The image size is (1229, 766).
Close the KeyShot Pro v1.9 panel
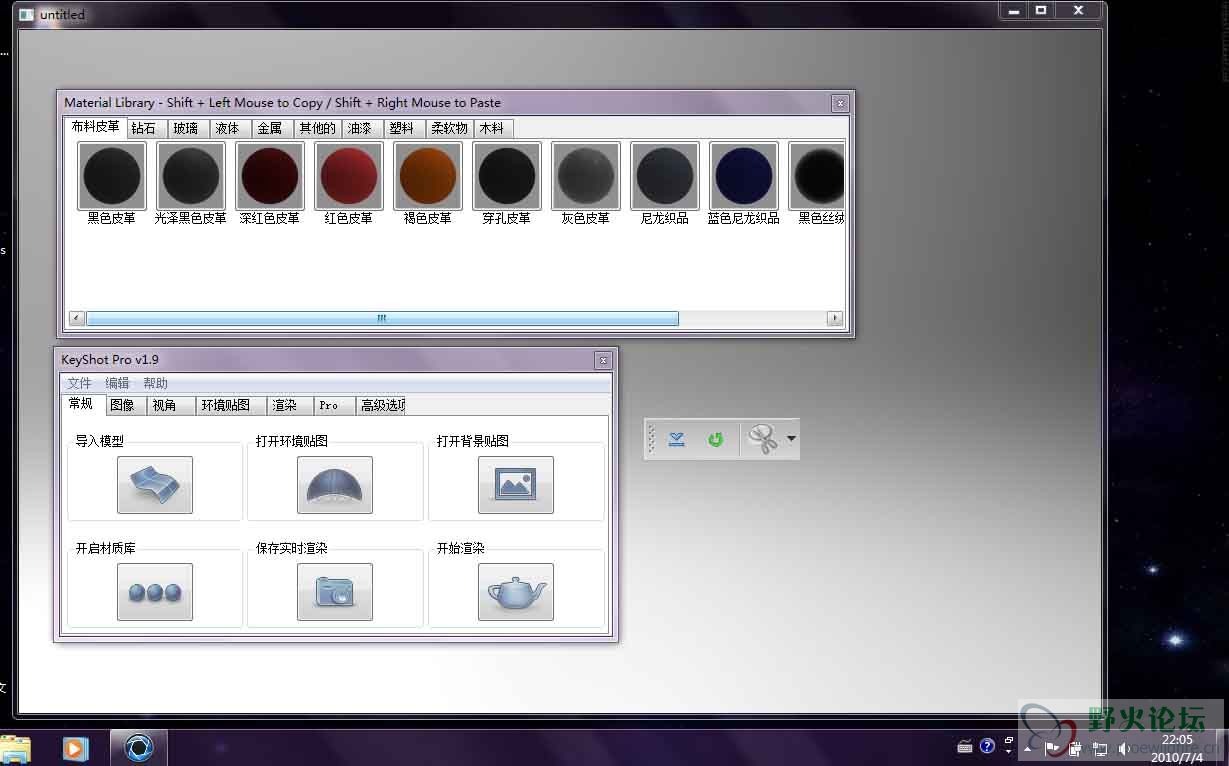point(603,360)
